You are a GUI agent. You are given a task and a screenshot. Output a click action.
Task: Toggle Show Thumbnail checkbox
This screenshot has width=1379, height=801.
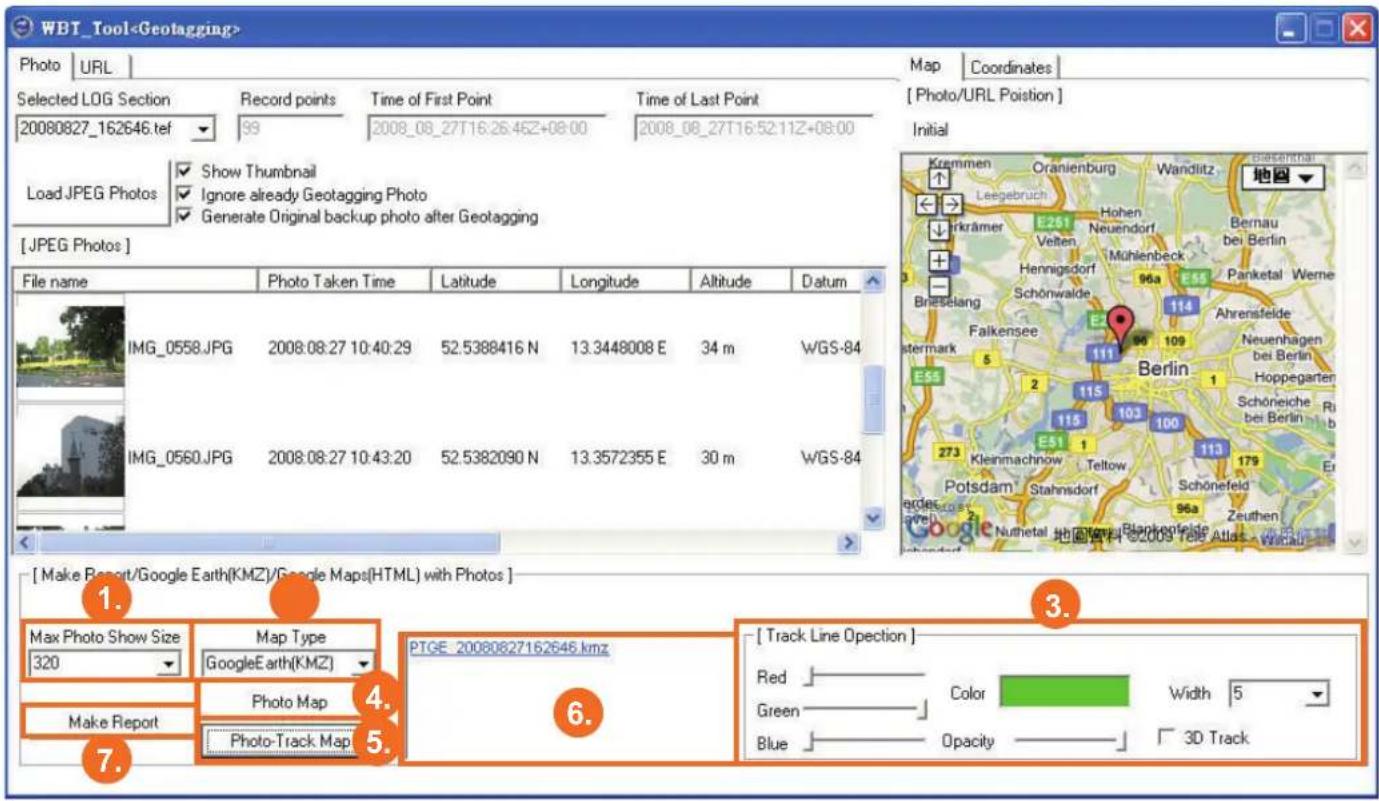point(184,171)
